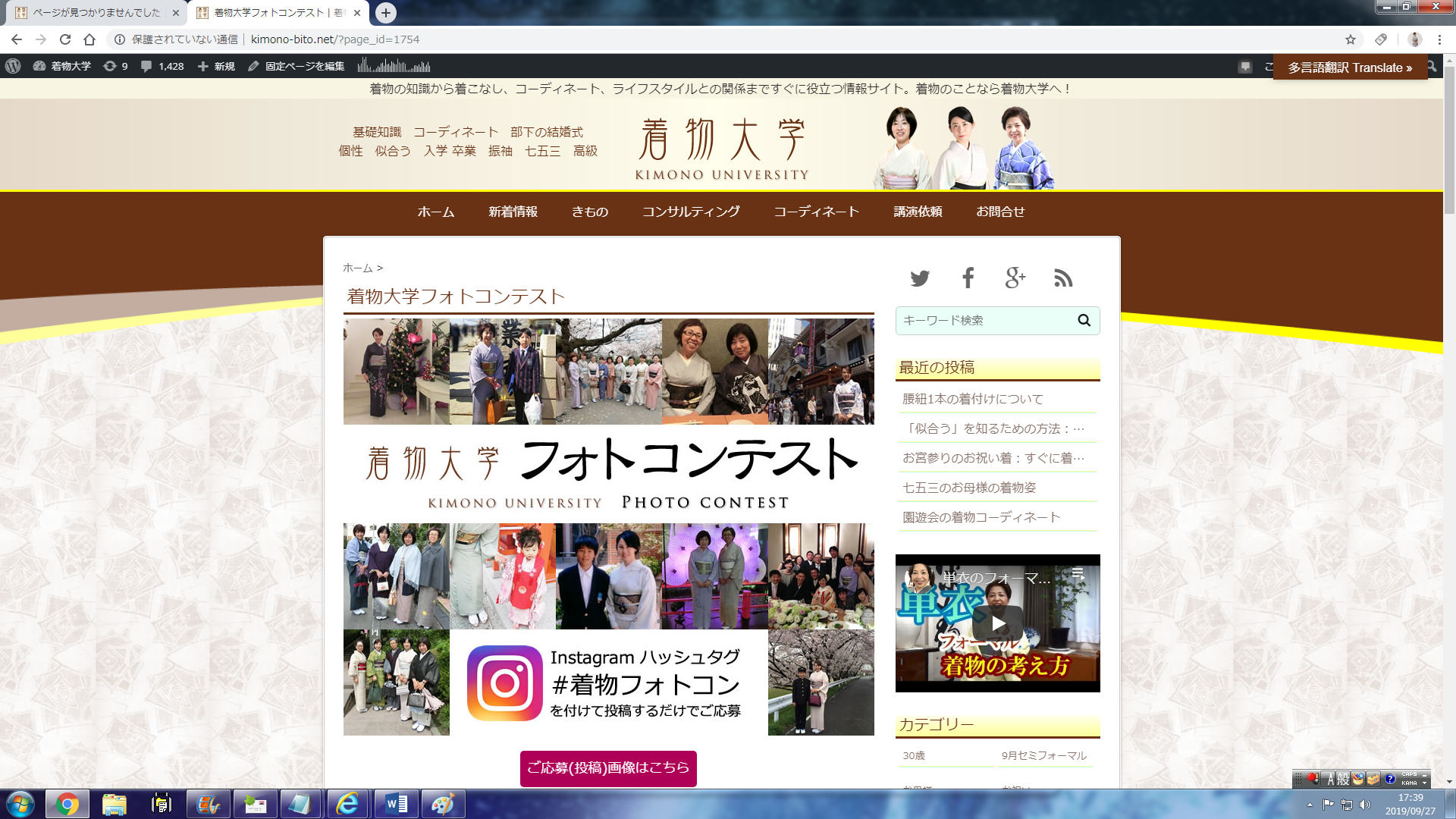Screen dimensions: 1456x819
Task: Open the notifications icon in admin bar
Action: pyautogui.click(x=1245, y=67)
